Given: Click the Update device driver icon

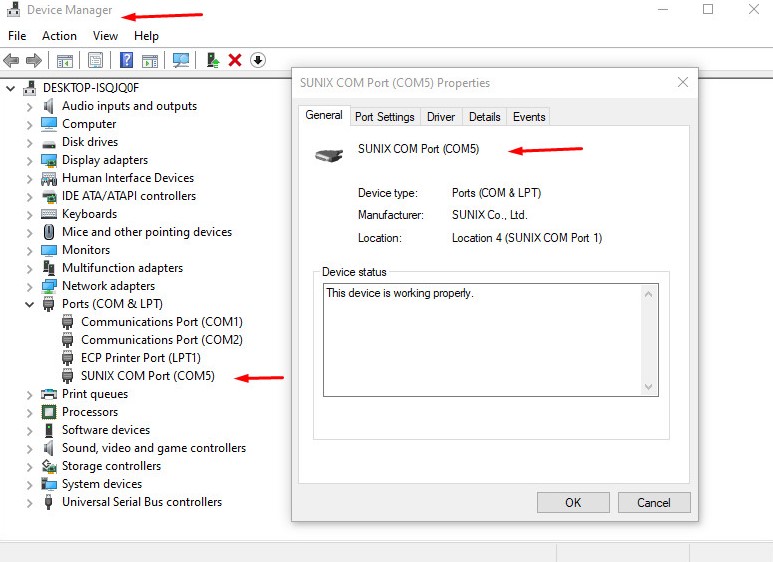Looking at the screenshot, I should pyautogui.click(x=213, y=60).
